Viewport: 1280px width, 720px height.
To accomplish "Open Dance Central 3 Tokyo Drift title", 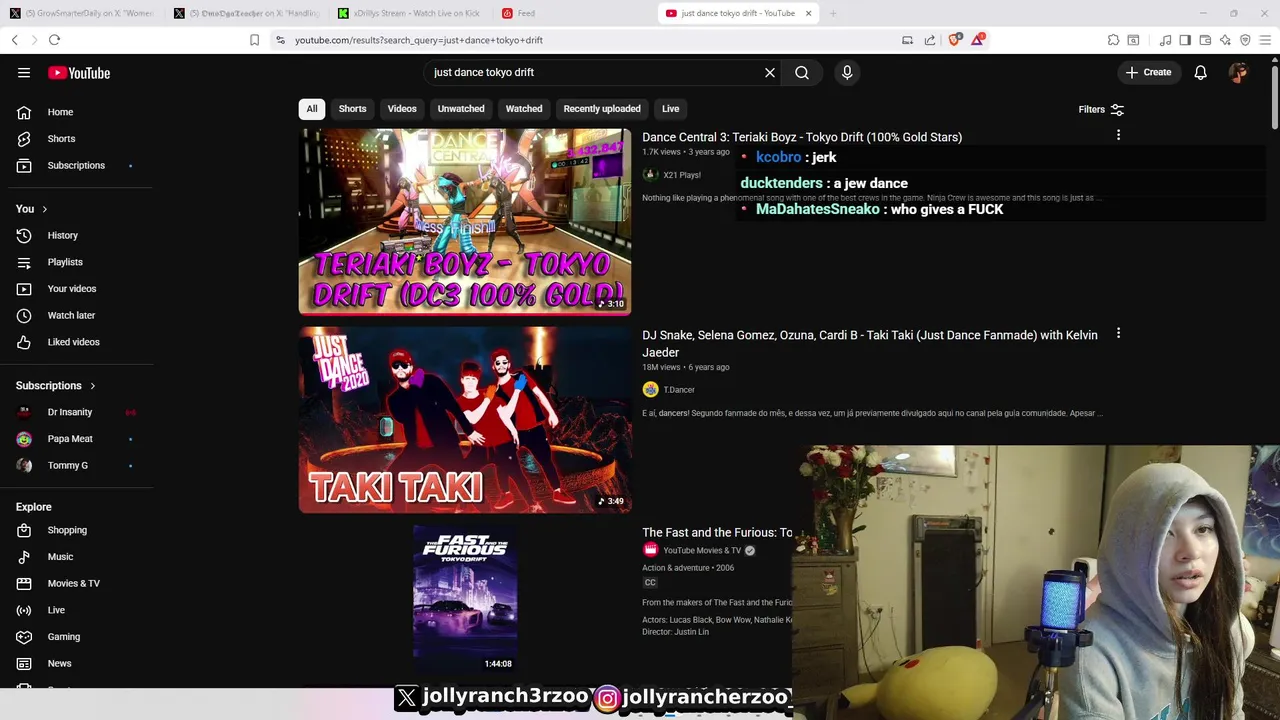I will click(802, 137).
